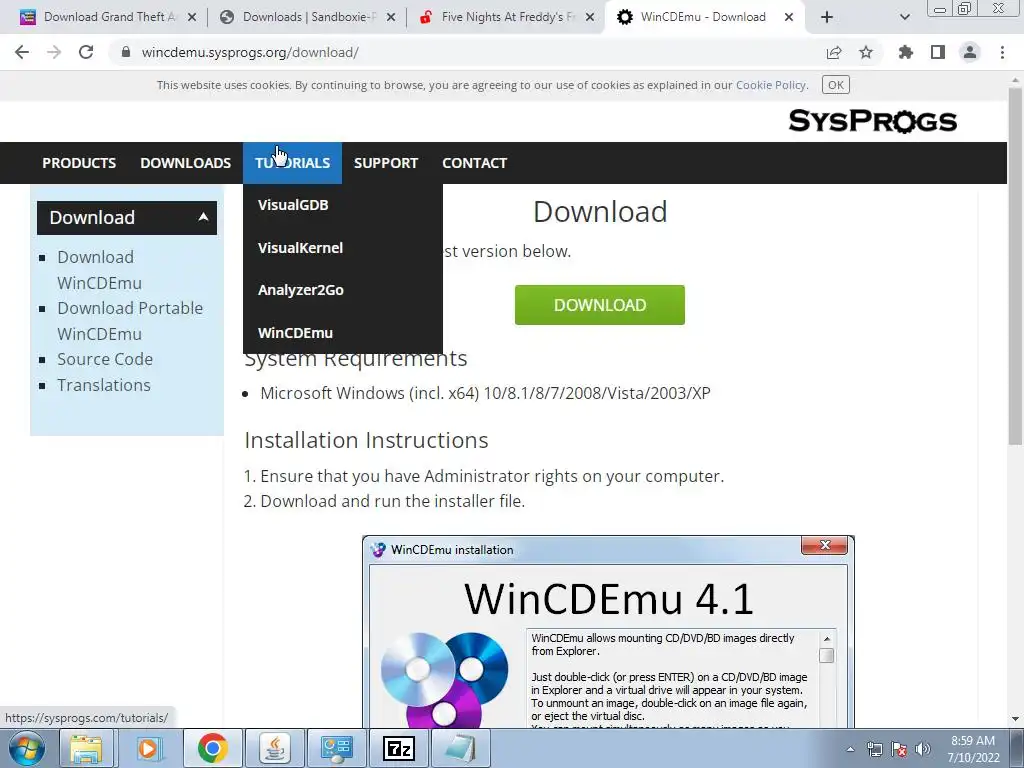Screen dimensions: 1024x768
Task: Select VisualKernel from Tutorials dropdown
Action: (x=343, y=248)
